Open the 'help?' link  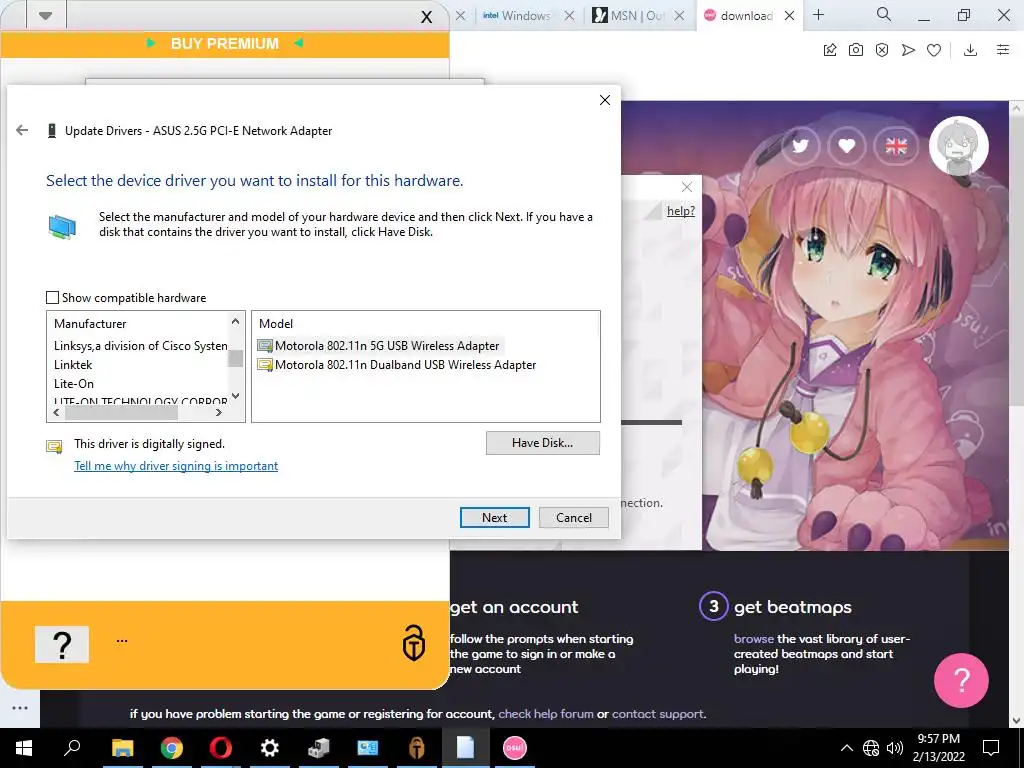point(680,211)
